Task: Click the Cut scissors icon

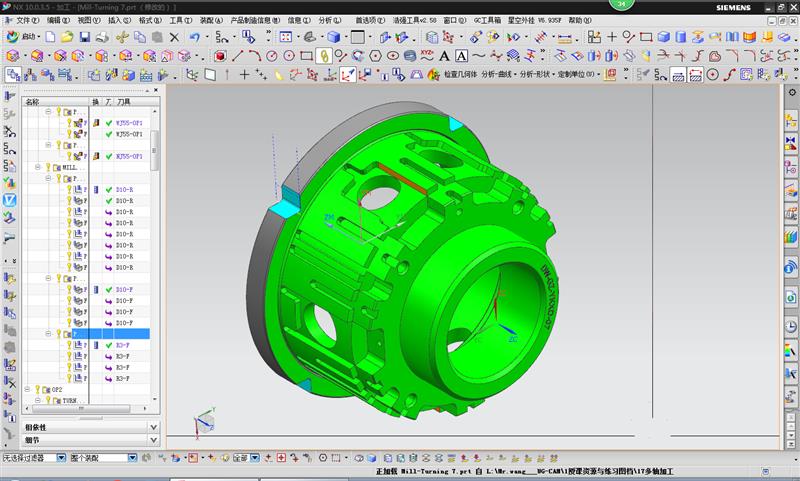Action: click(122, 37)
